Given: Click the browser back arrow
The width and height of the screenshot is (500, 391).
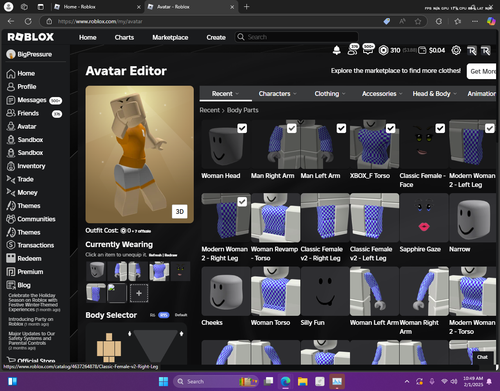Looking at the screenshot, I should (11, 21).
